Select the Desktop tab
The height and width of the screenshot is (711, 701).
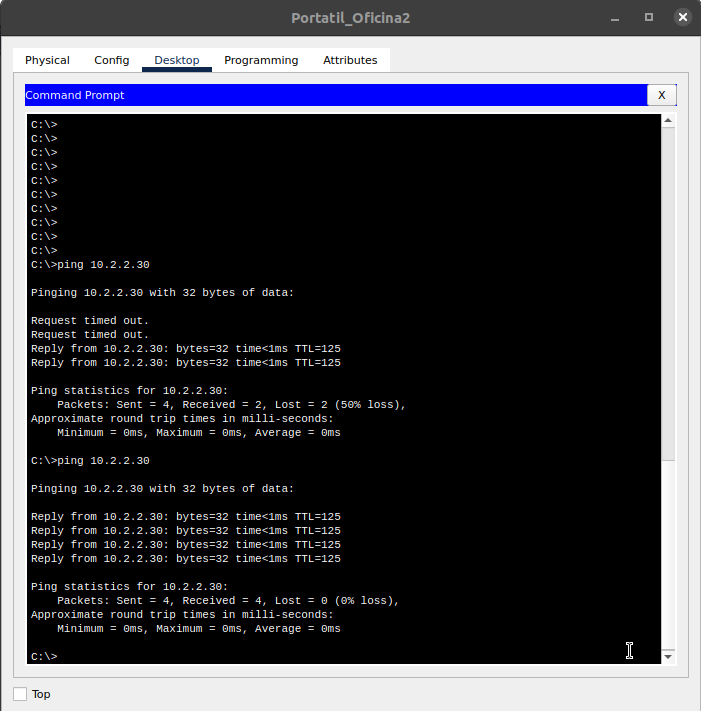[176, 60]
